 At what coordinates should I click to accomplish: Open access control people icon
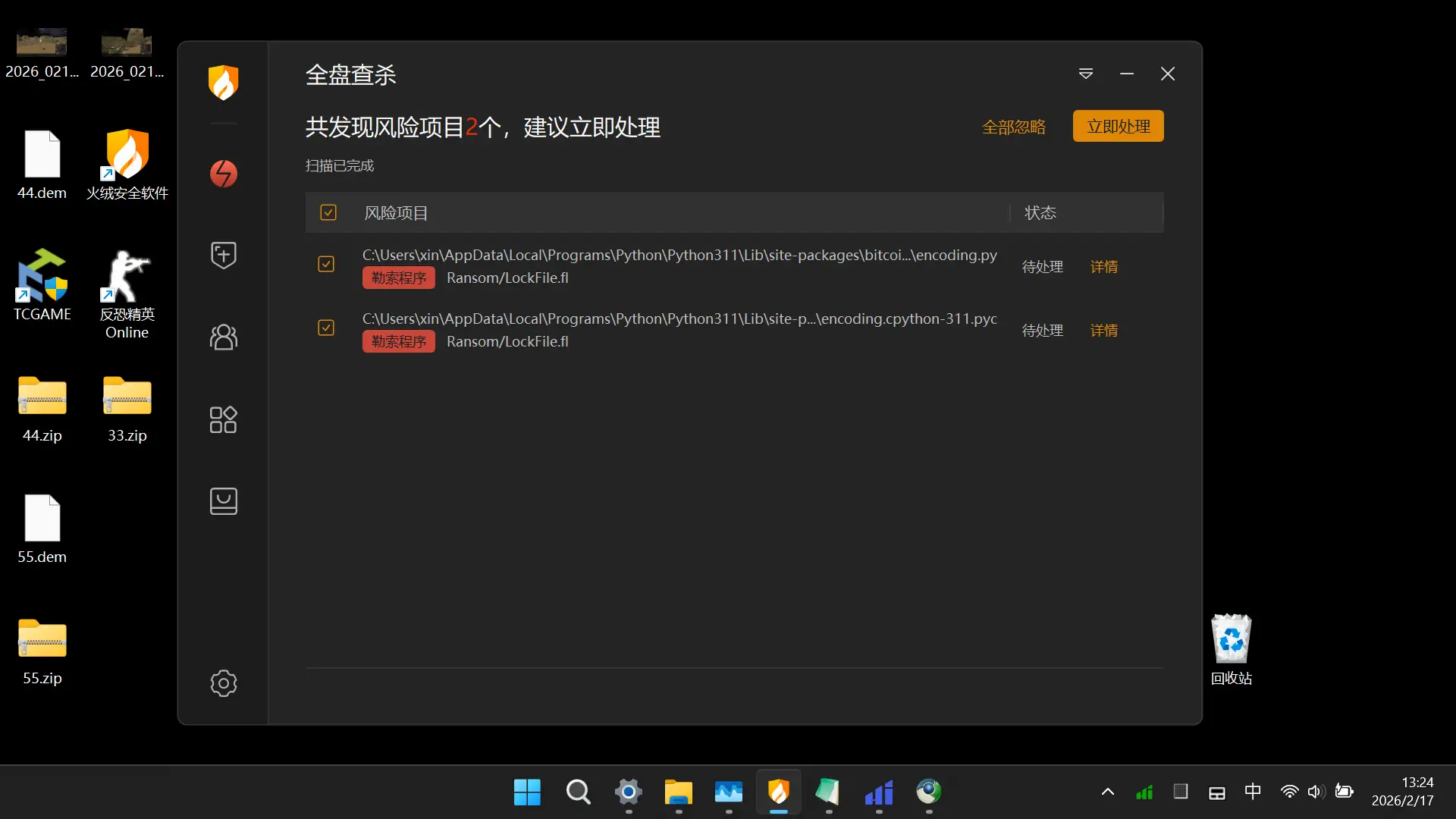[223, 337]
